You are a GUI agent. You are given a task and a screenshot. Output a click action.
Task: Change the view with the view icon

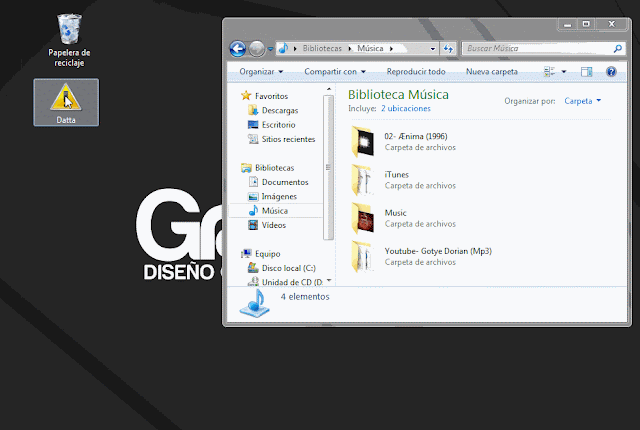(549, 72)
